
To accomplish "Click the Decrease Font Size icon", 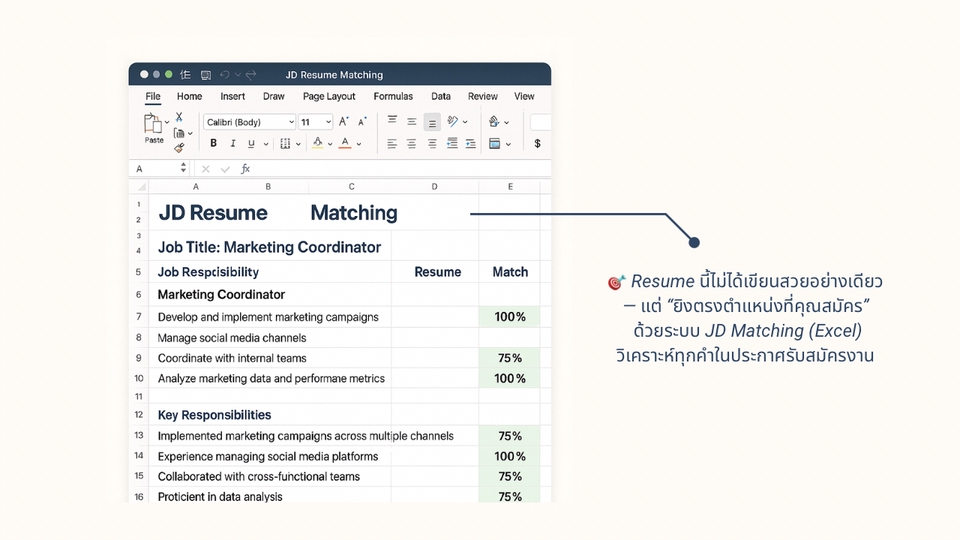I will (361, 122).
